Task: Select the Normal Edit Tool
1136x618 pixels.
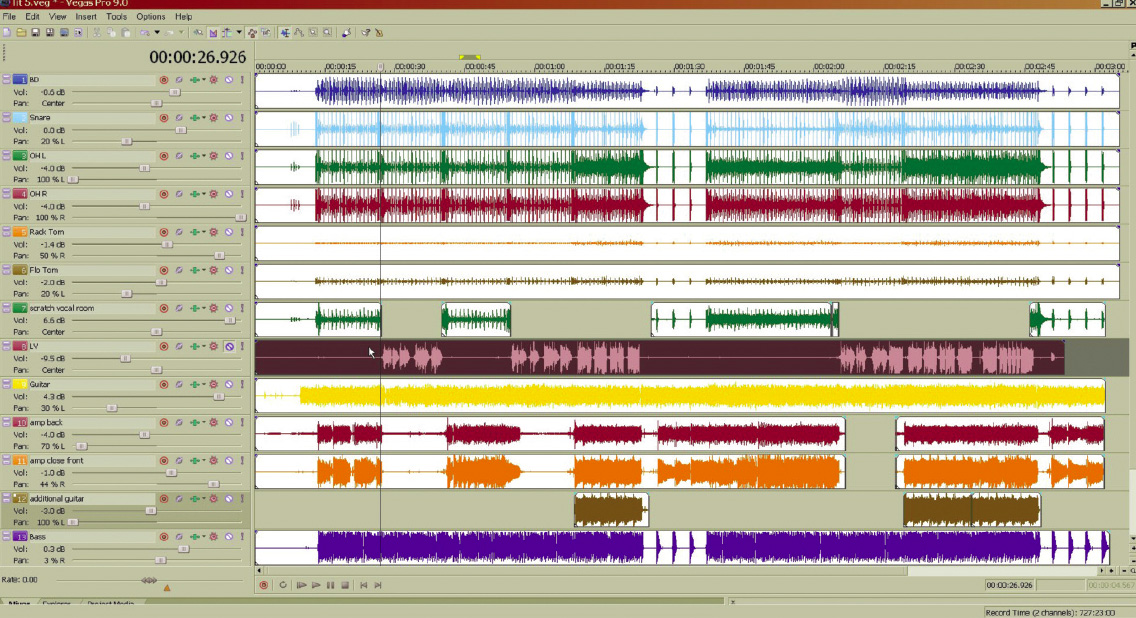Action: pos(285,33)
